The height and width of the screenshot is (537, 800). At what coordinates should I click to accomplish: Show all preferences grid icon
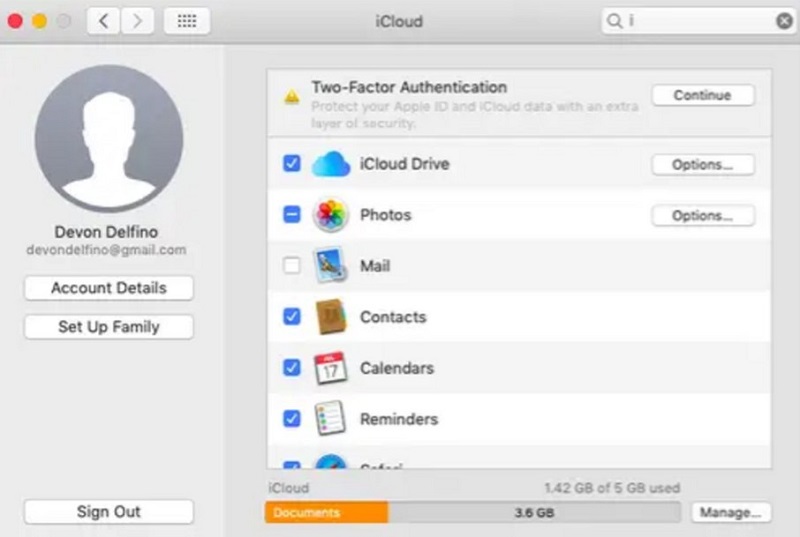pos(187,21)
